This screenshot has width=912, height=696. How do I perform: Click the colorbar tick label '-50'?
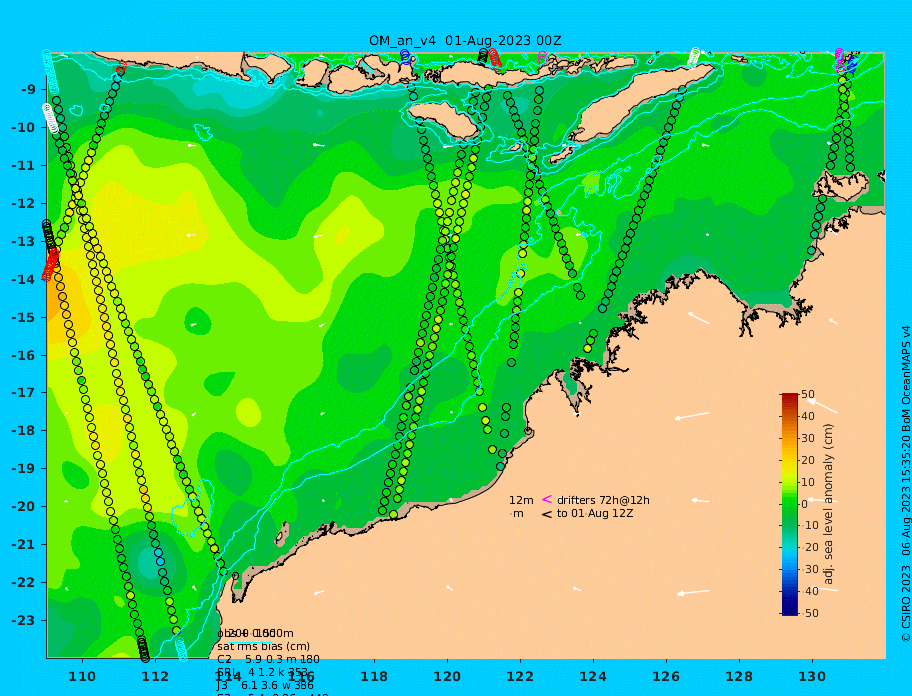pyautogui.click(x=809, y=613)
